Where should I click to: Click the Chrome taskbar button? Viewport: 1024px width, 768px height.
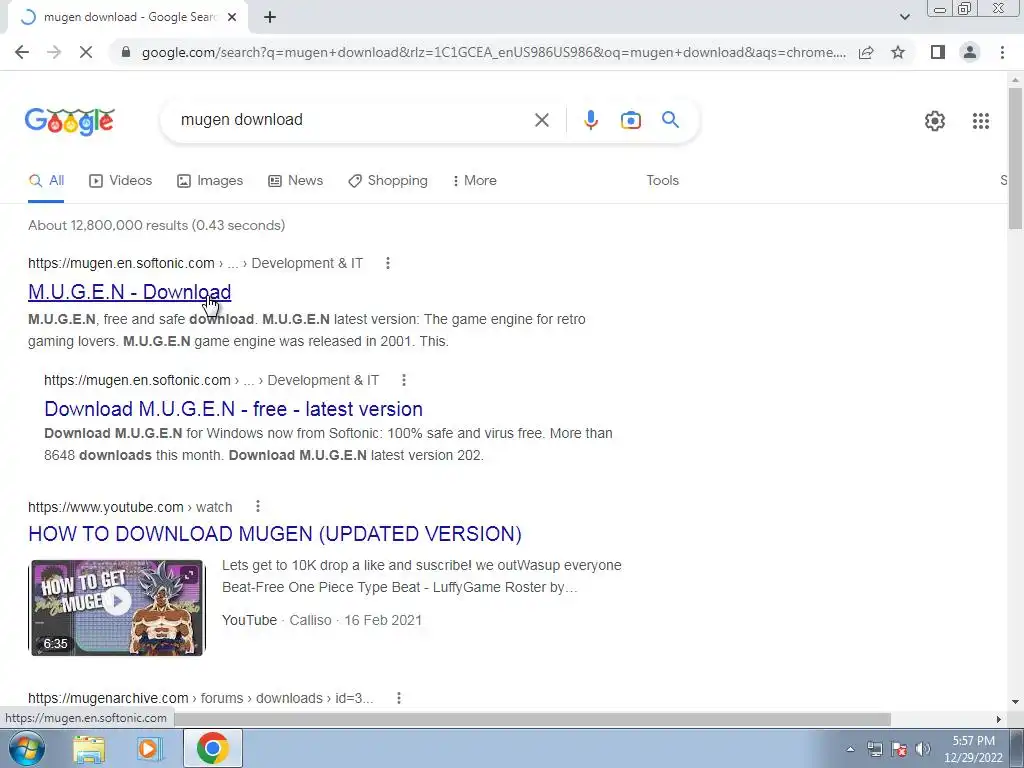tap(213, 748)
